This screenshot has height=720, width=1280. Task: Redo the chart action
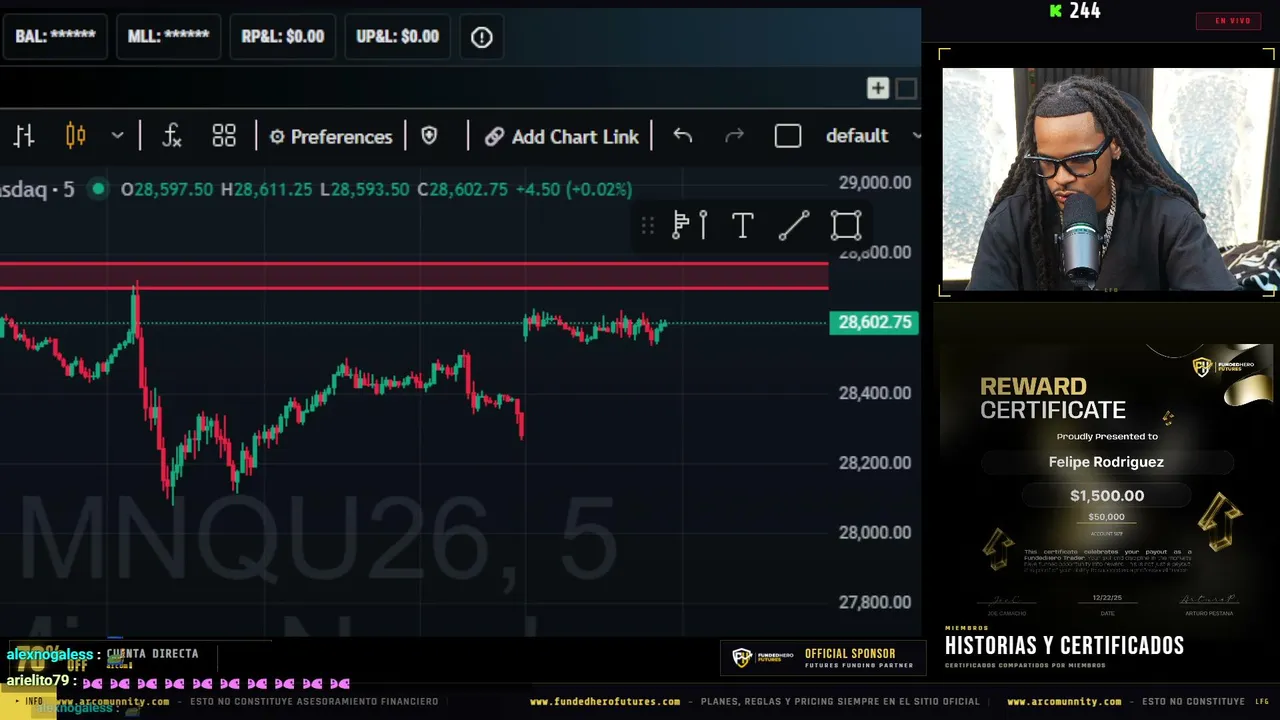735,136
